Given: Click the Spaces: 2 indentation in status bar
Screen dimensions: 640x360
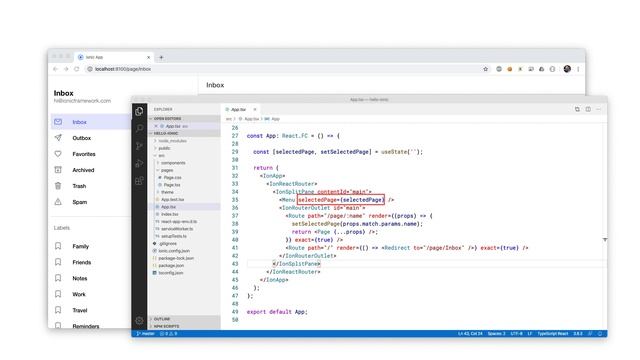Looking at the screenshot, I should 496,333.
